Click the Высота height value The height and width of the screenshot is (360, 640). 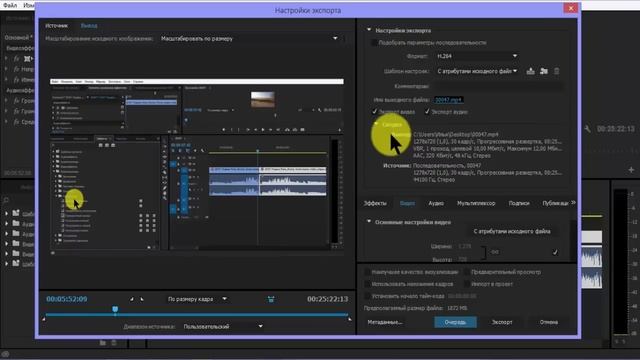(x=462, y=259)
